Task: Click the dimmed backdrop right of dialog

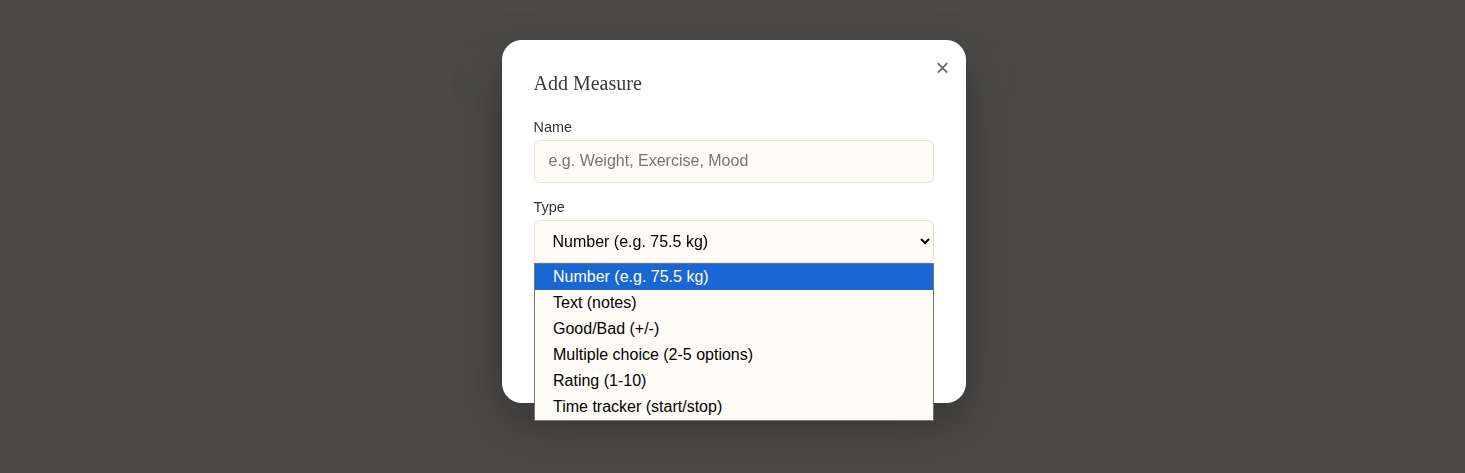Action: (1200, 236)
